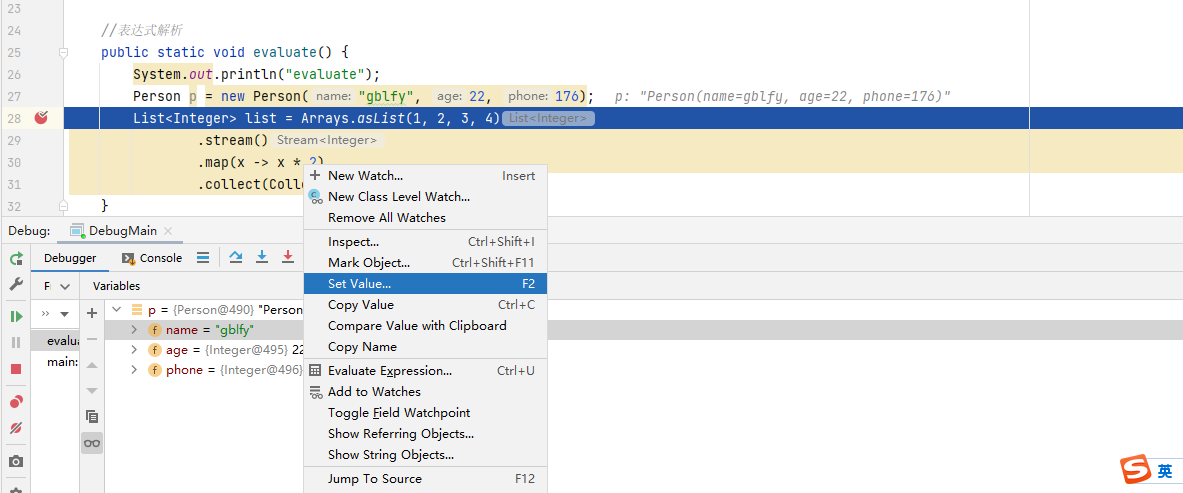Toggle breakpoint on line 28
Viewport: 1183px width, 493px height.
[41, 117]
